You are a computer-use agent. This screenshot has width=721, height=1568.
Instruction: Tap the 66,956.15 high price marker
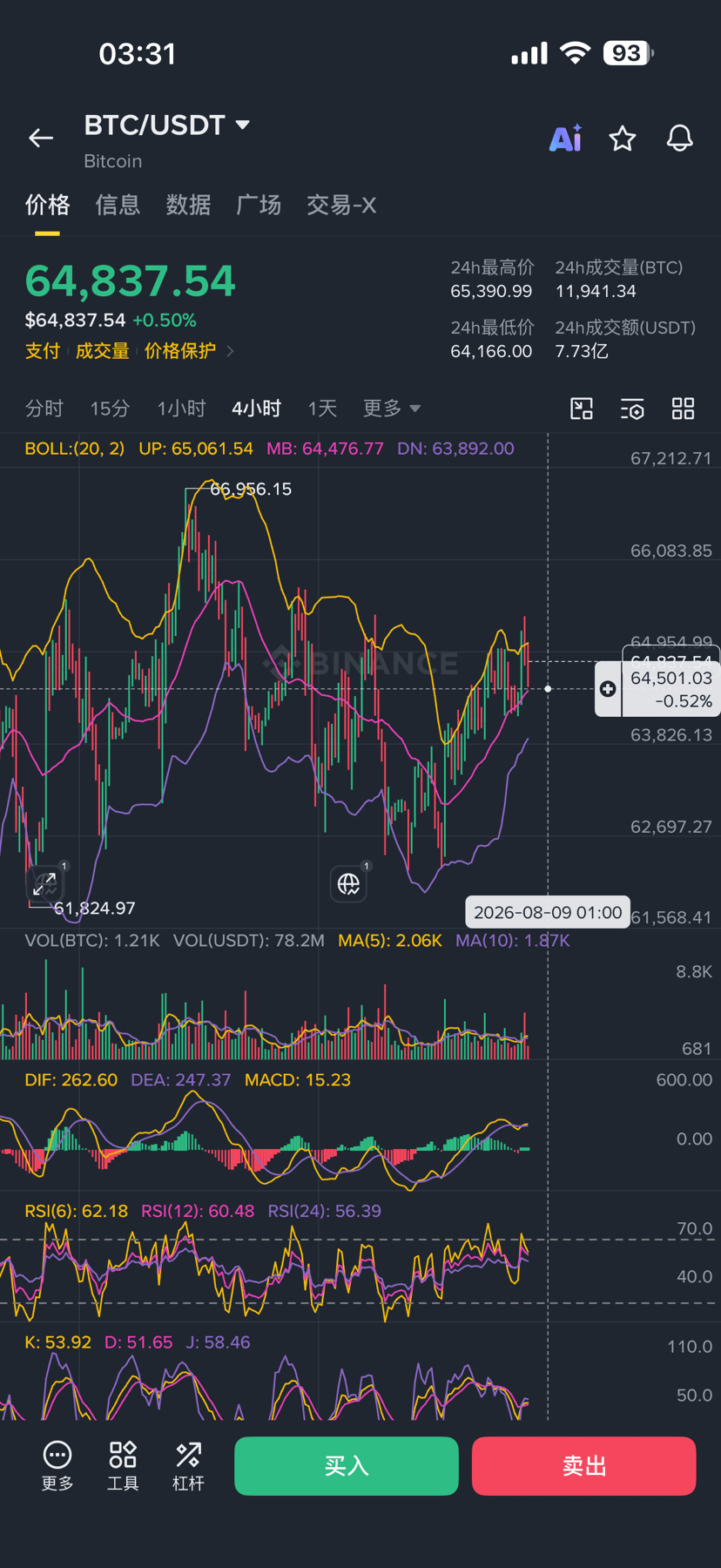tap(251, 489)
